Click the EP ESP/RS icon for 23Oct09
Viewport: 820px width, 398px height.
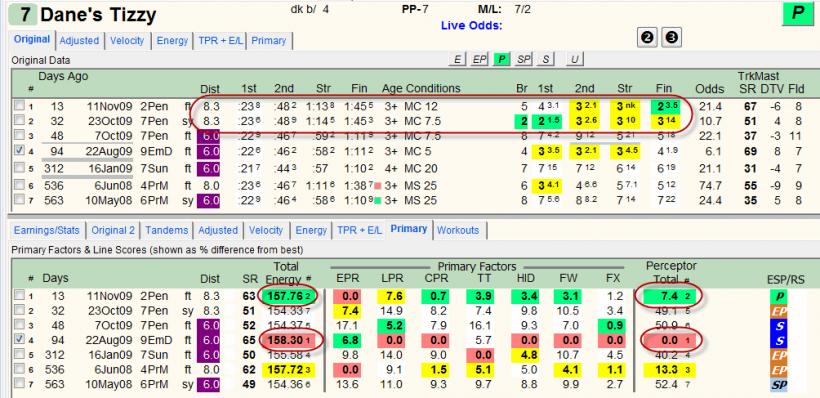[x=779, y=311]
